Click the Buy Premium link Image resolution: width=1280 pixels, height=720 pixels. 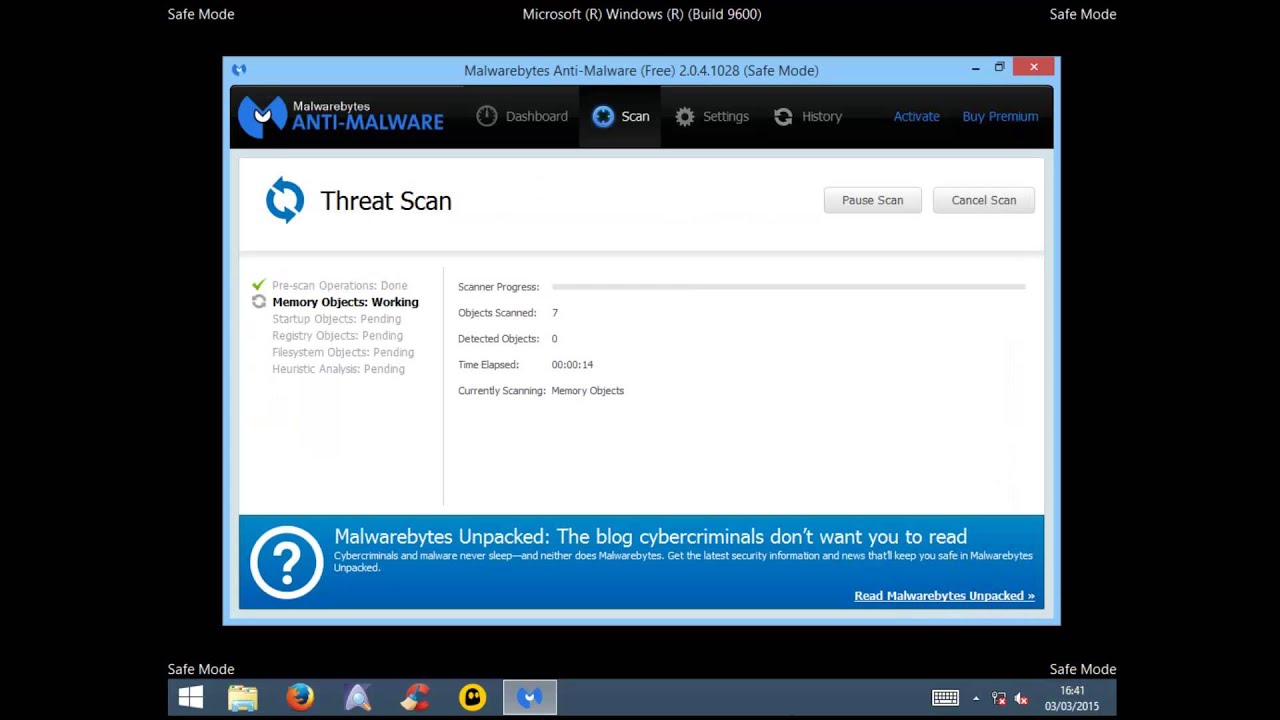pyautogui.click(x=1000, y=117)
